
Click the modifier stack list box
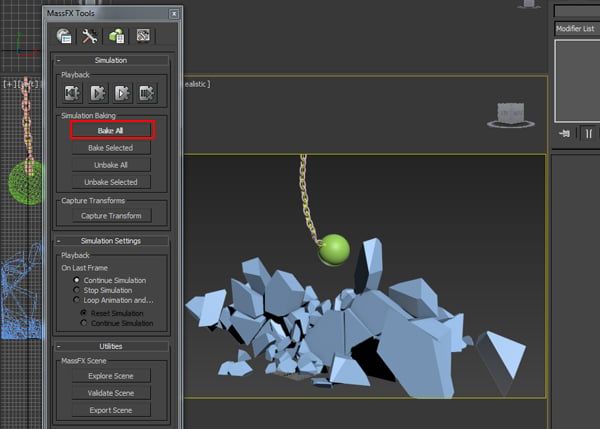577,81
